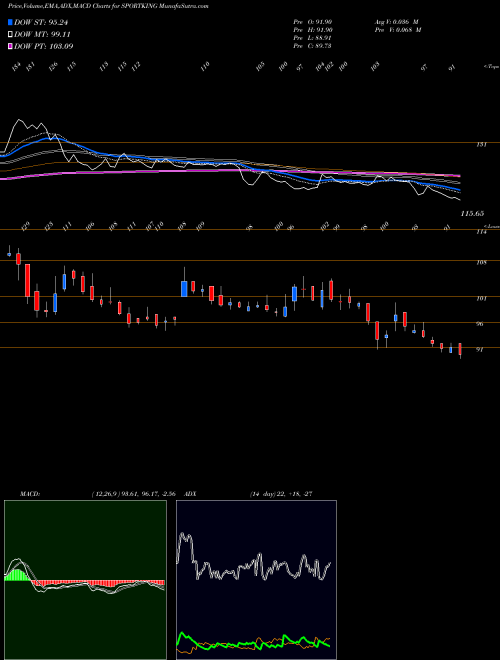Click the 'Pre C: 89.73' close value

313,46
